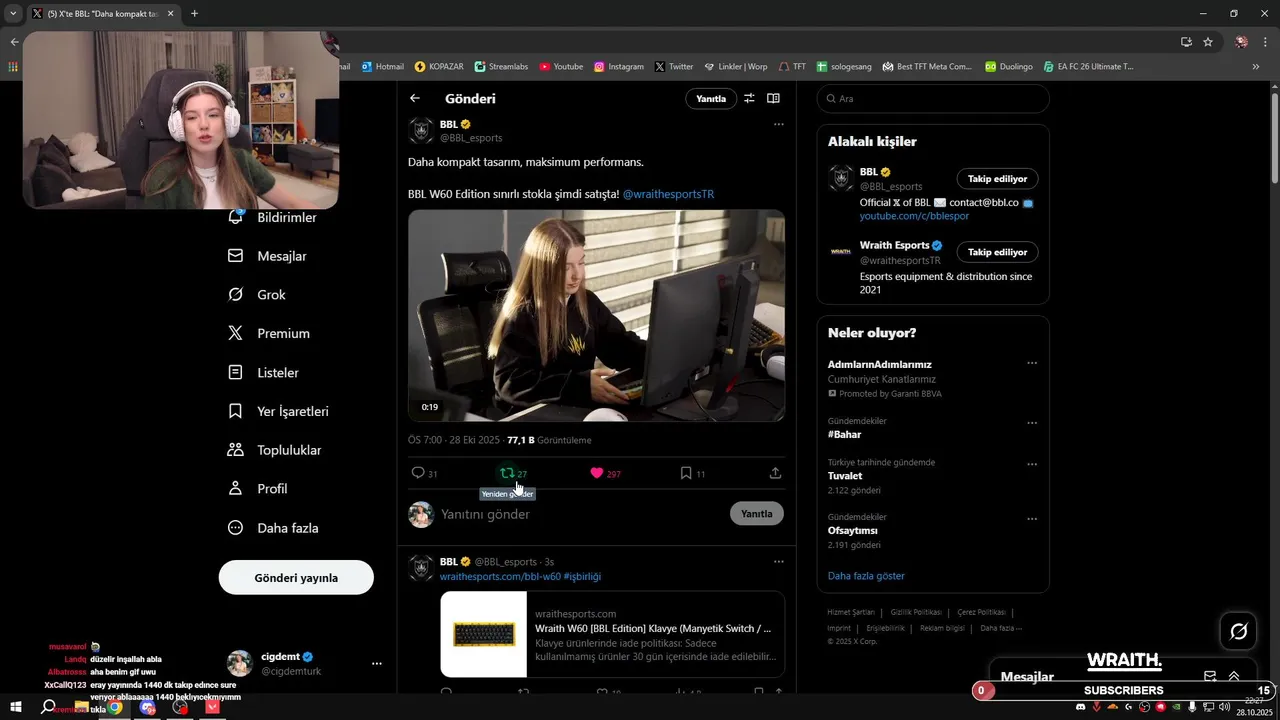Open Chrome from the taskbar
The width and height of the screenshot is (1280, 720).
[x=115, y=707]
